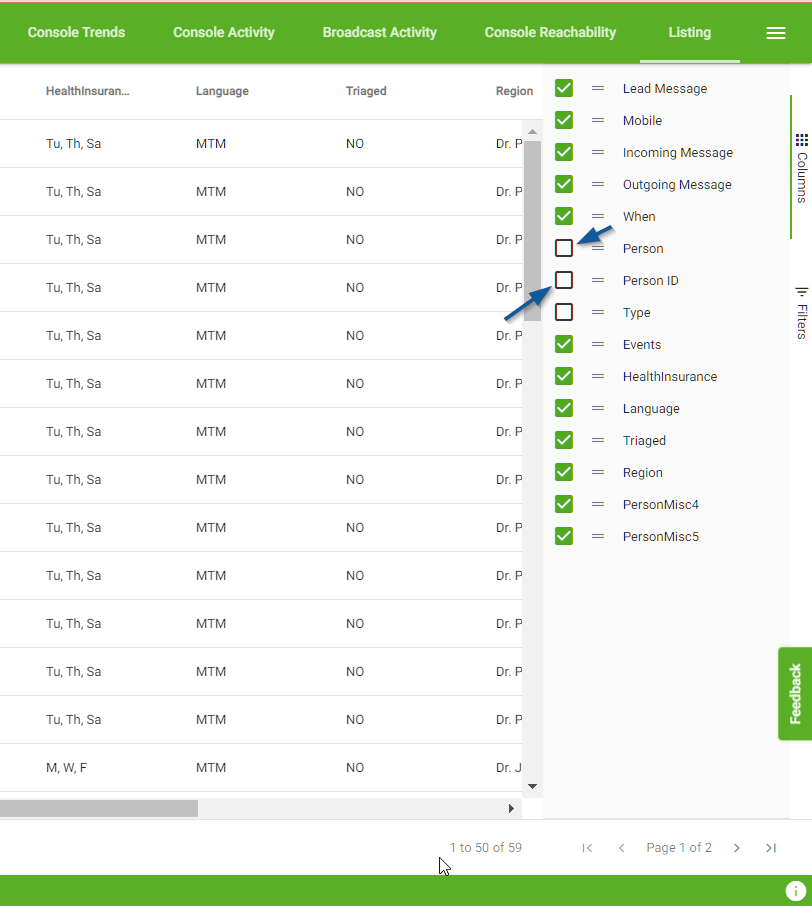Grab the HealthInsurance drag handle
Screen dimensions: 812x906
tap(598, 376)
